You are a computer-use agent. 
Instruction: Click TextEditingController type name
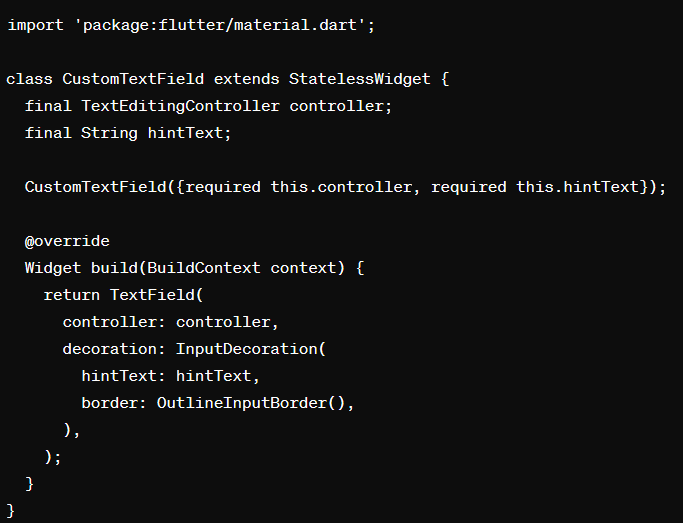click(180, 106)
